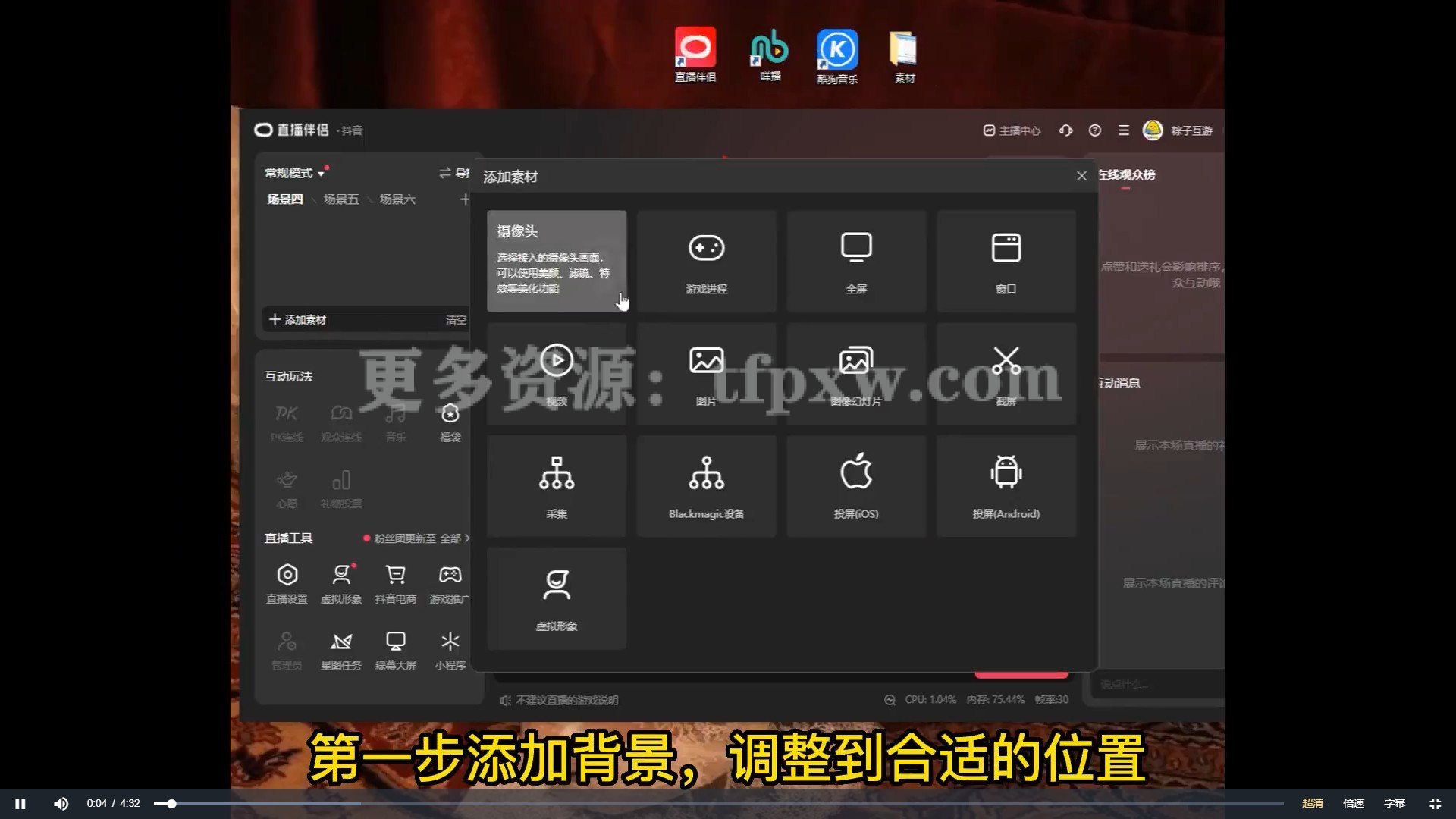Select the Blackmagic设备 source

(x=706, y=486)
